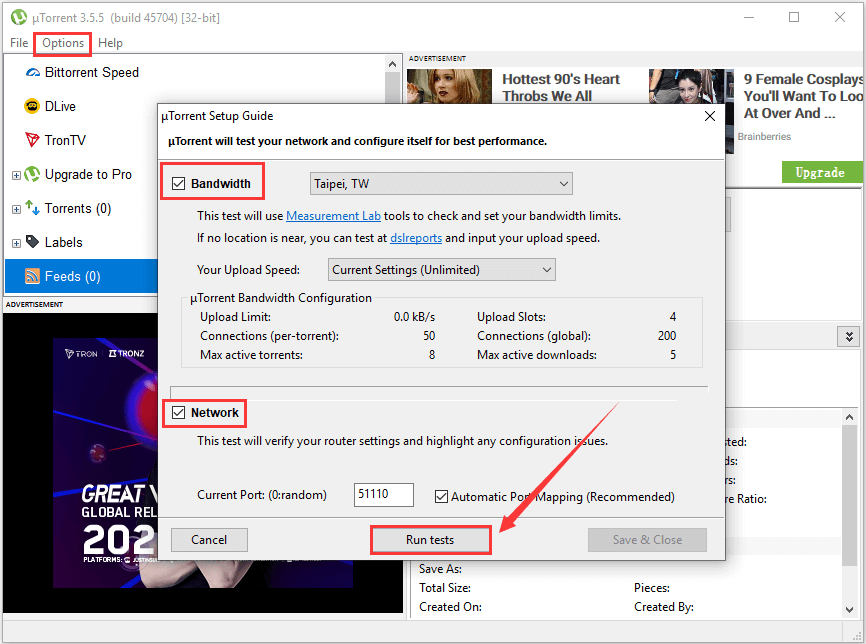Screen dimensions: 866x644
Task: Select TronTV in sidebar
Action: tap(65, 140)
